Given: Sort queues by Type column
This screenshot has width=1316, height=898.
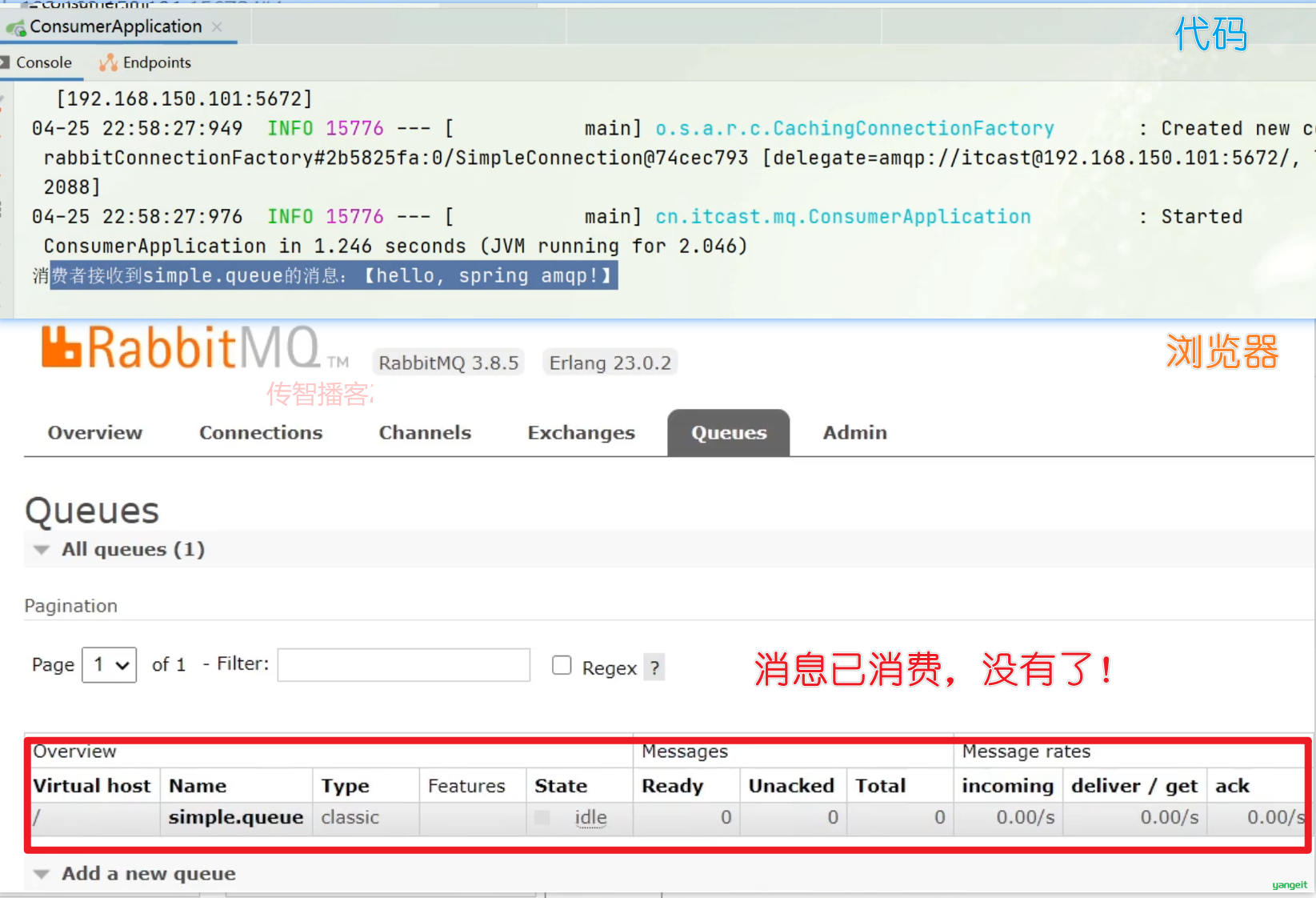Looking at the screenshot, I should tap(345, 786).
